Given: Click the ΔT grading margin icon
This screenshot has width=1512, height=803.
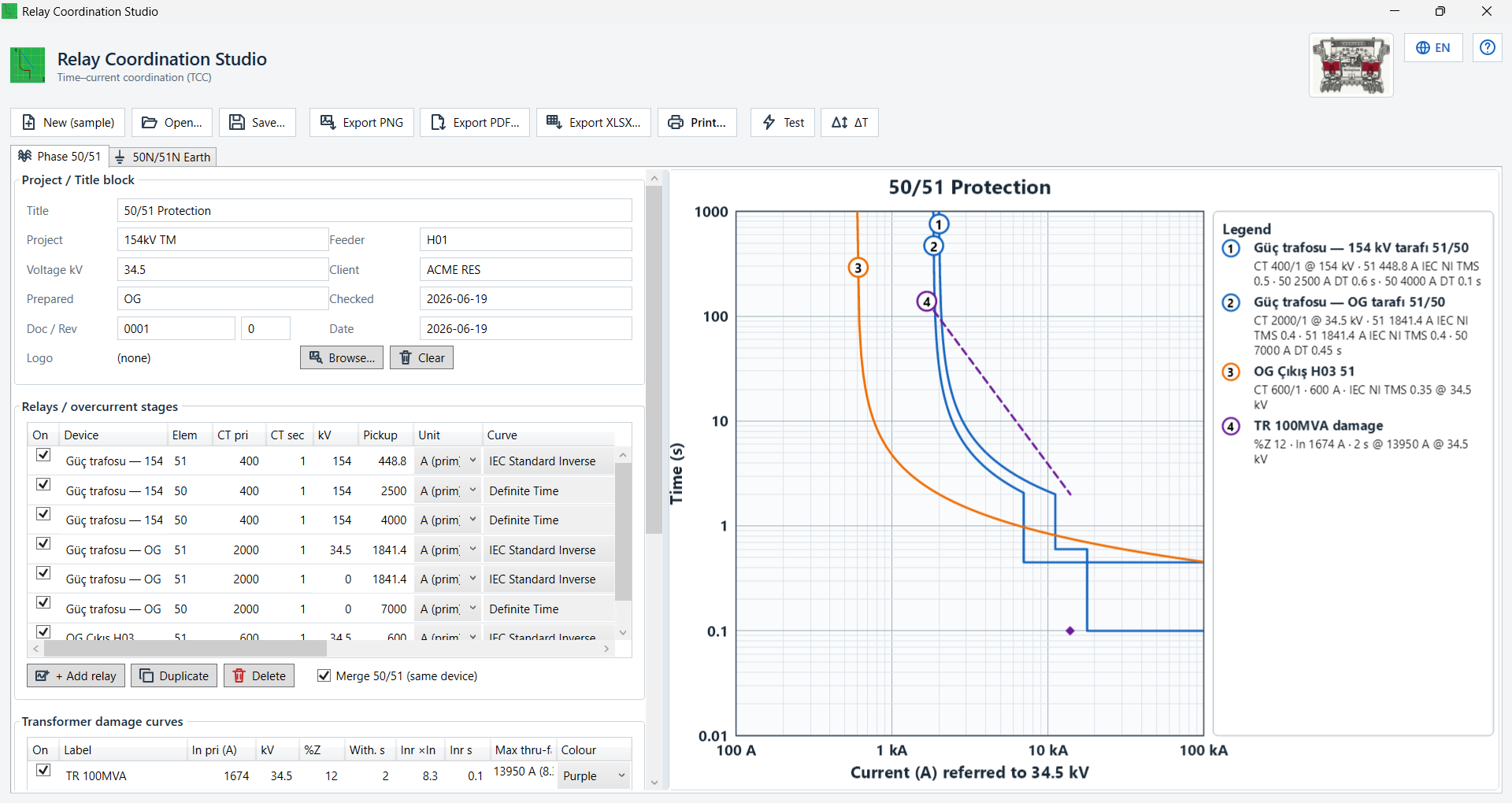Looking at the screenshot, I should (839, 123).
